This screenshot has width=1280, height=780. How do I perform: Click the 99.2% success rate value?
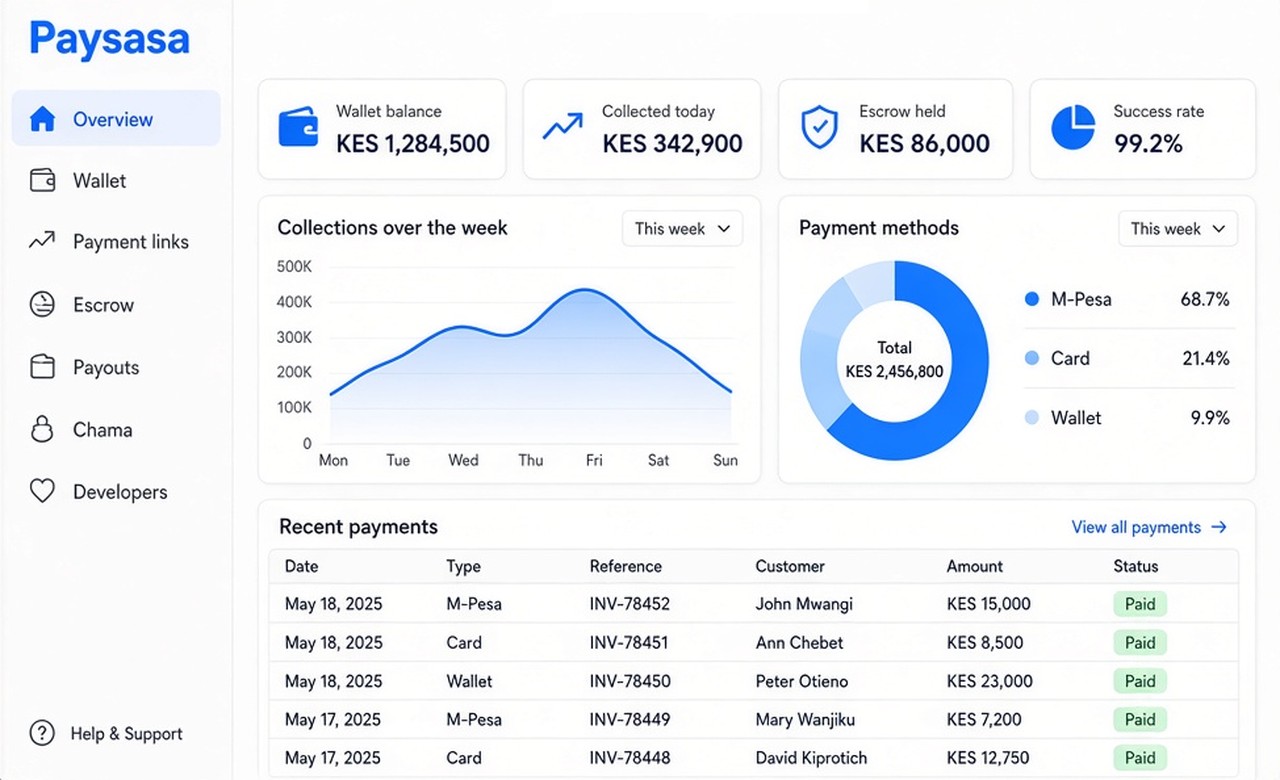[1149, 144]
